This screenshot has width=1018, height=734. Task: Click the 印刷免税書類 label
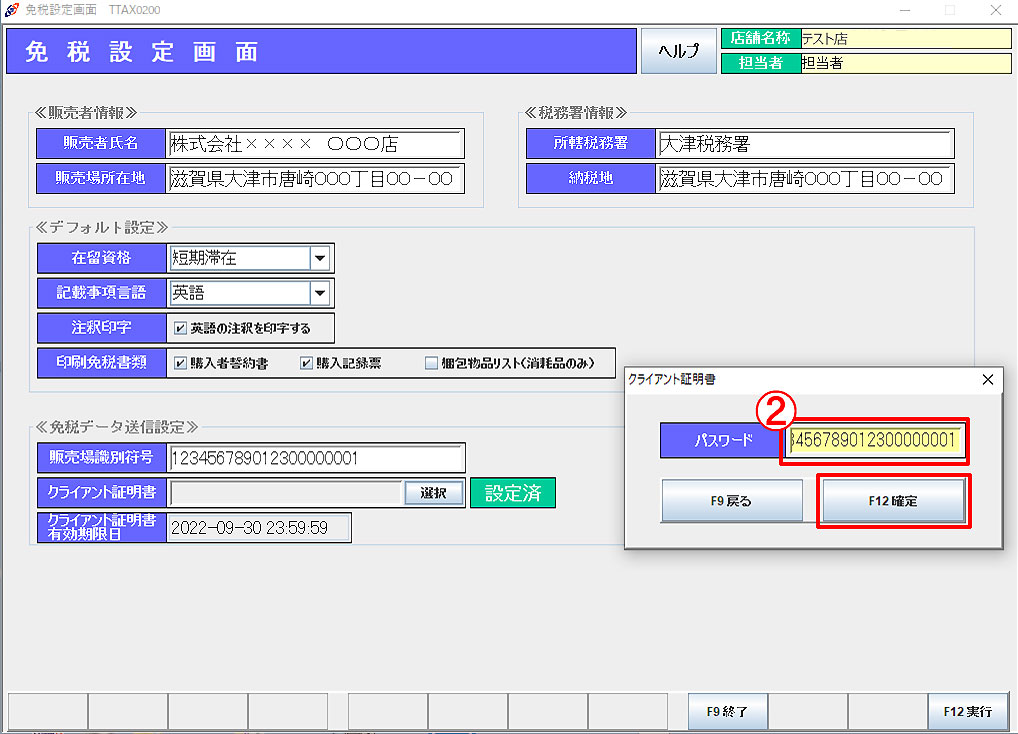click(102, 363)
